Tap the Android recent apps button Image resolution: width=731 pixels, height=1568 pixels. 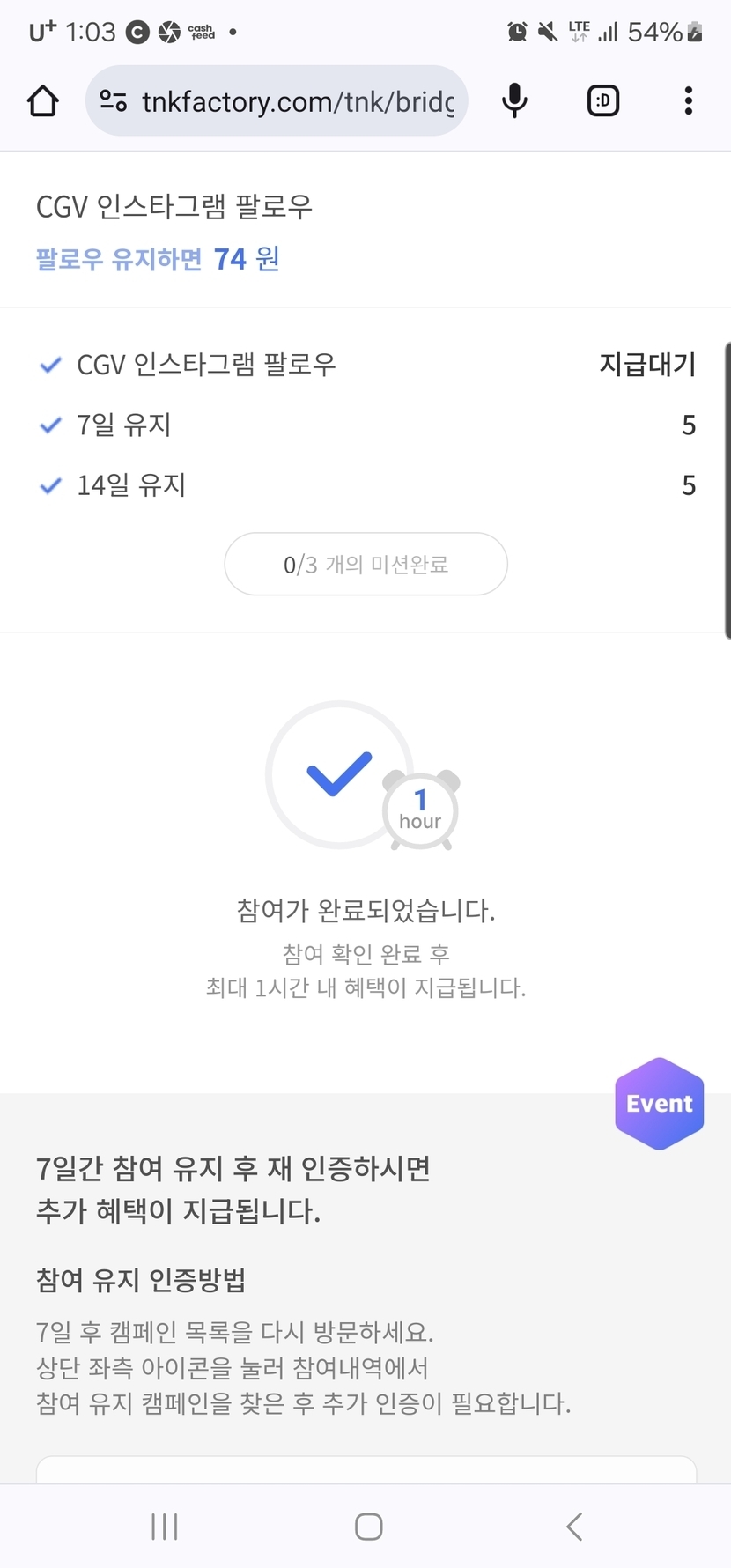(165, 1527)
